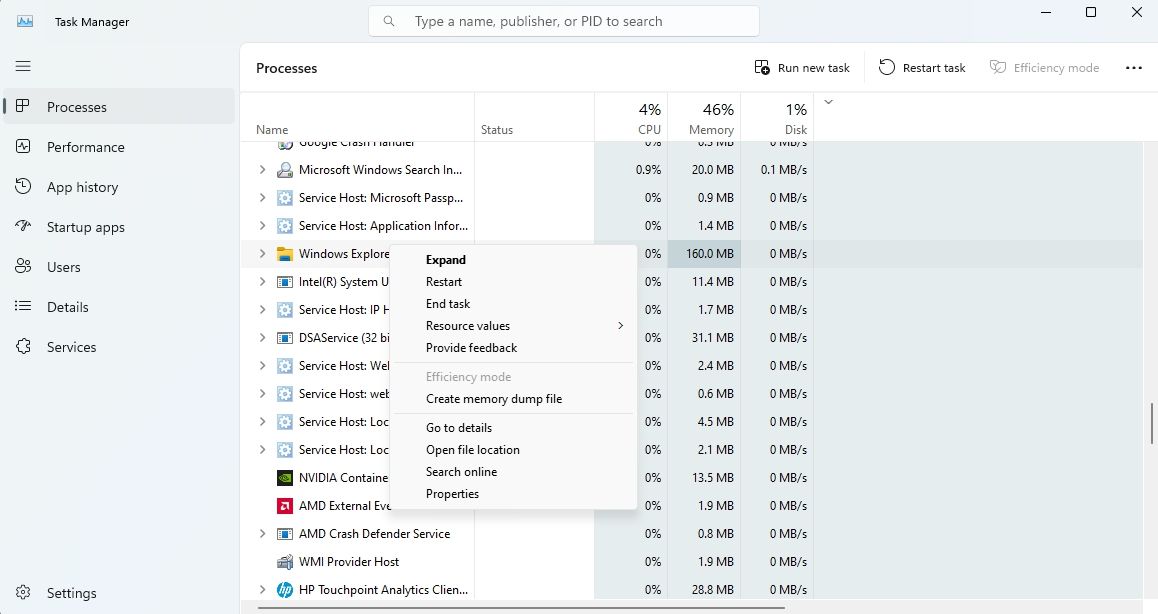
Task: Choose Search online from the context menu
Action: click(x=461, y=471)
